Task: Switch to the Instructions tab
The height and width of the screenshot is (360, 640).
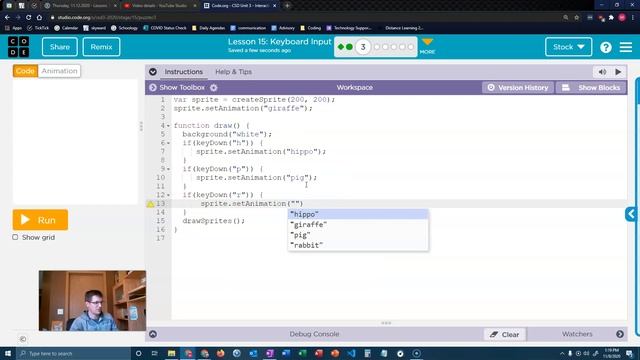Action: pos(184,72)
